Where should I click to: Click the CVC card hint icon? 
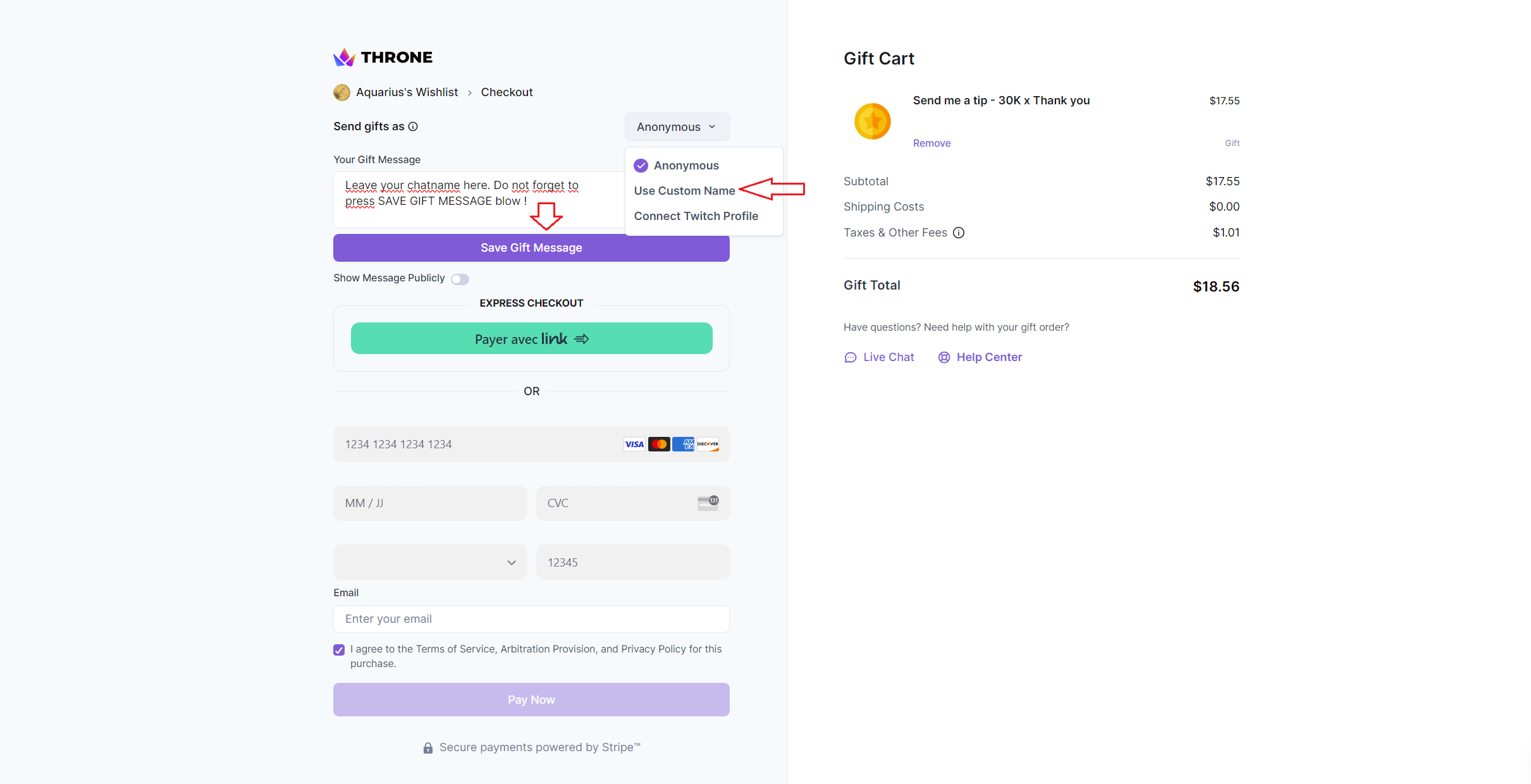(708, 503)
